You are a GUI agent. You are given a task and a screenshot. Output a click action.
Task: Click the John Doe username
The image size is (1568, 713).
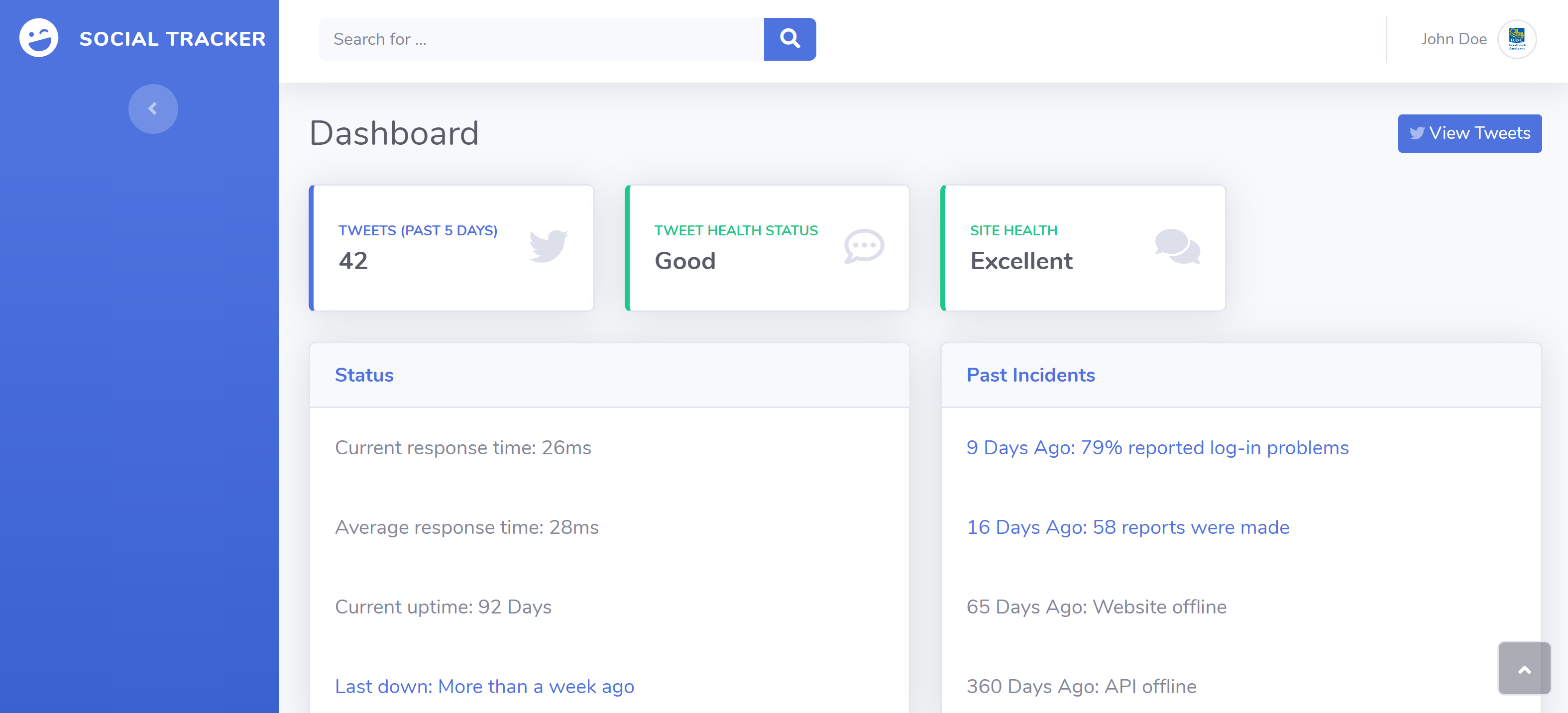click(1454, 39)
